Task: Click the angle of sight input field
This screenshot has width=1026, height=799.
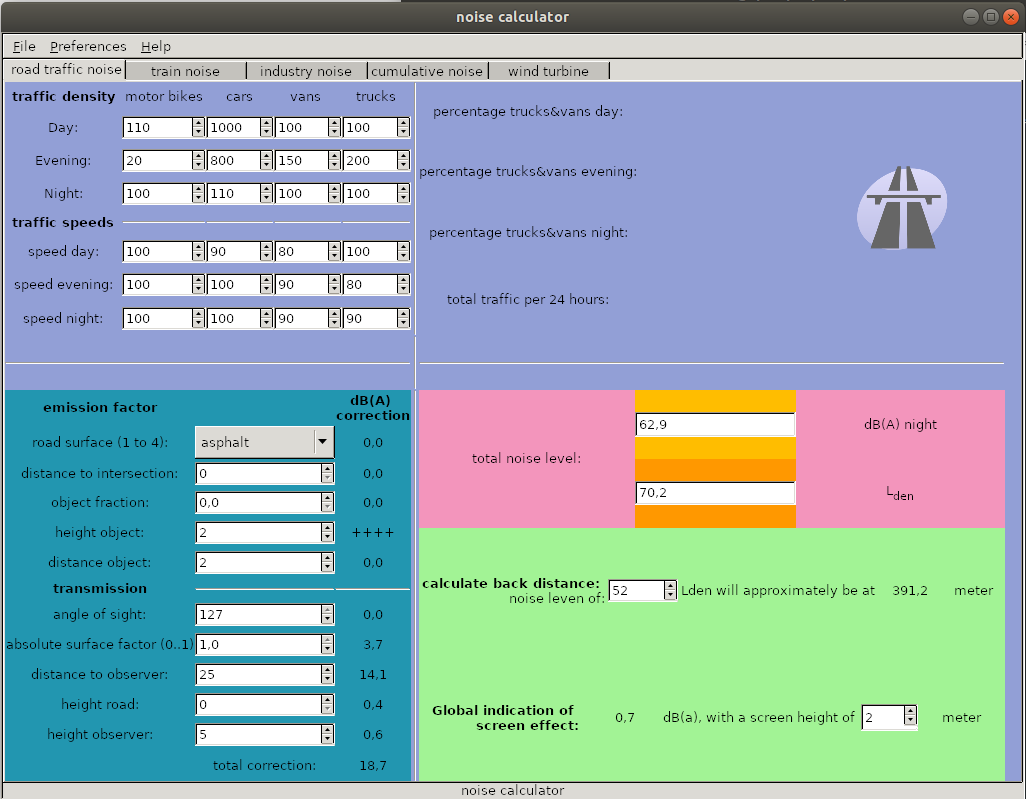Action: coord(258,615)
